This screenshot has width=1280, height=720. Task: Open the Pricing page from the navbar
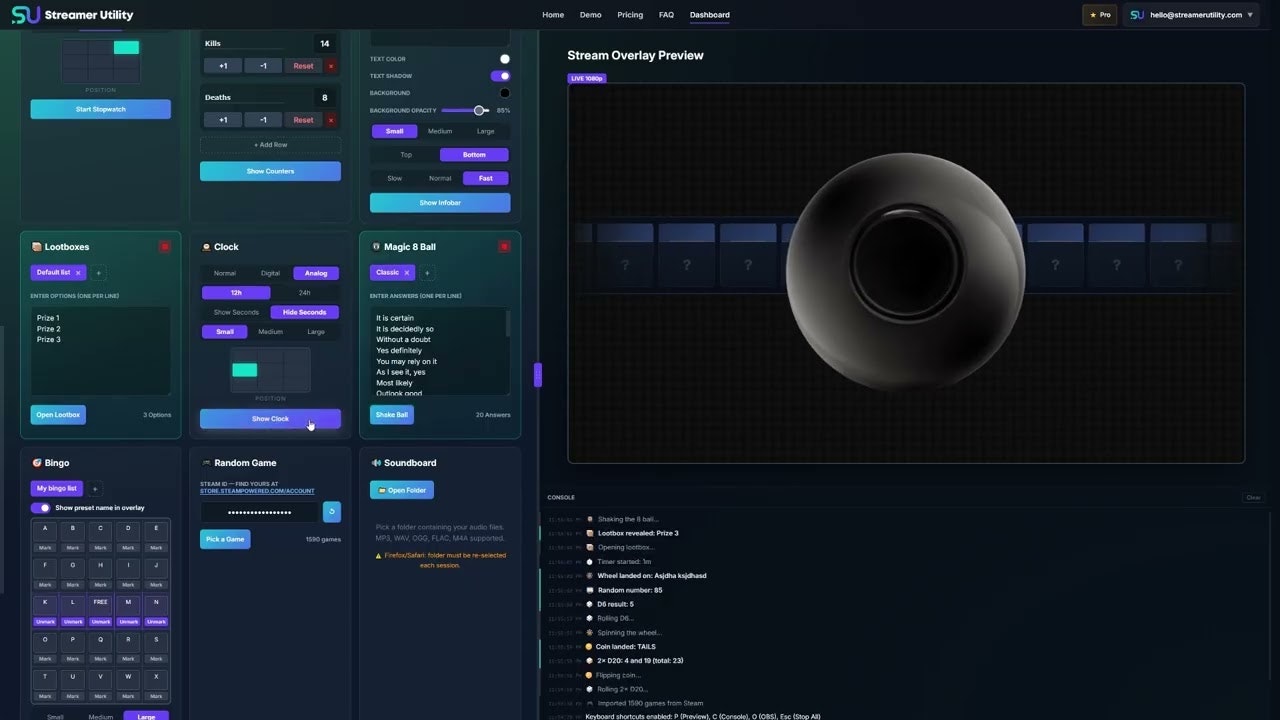[x=630, y=15]
